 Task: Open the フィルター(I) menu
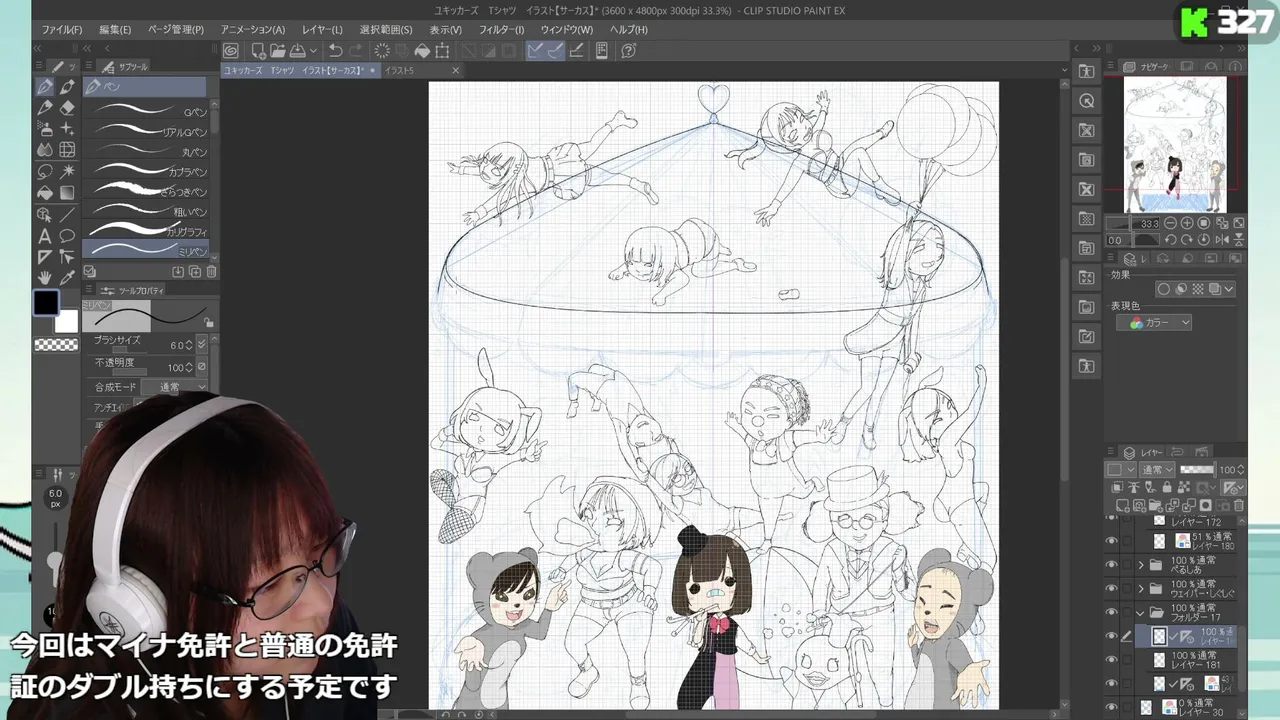pos(501,30)
